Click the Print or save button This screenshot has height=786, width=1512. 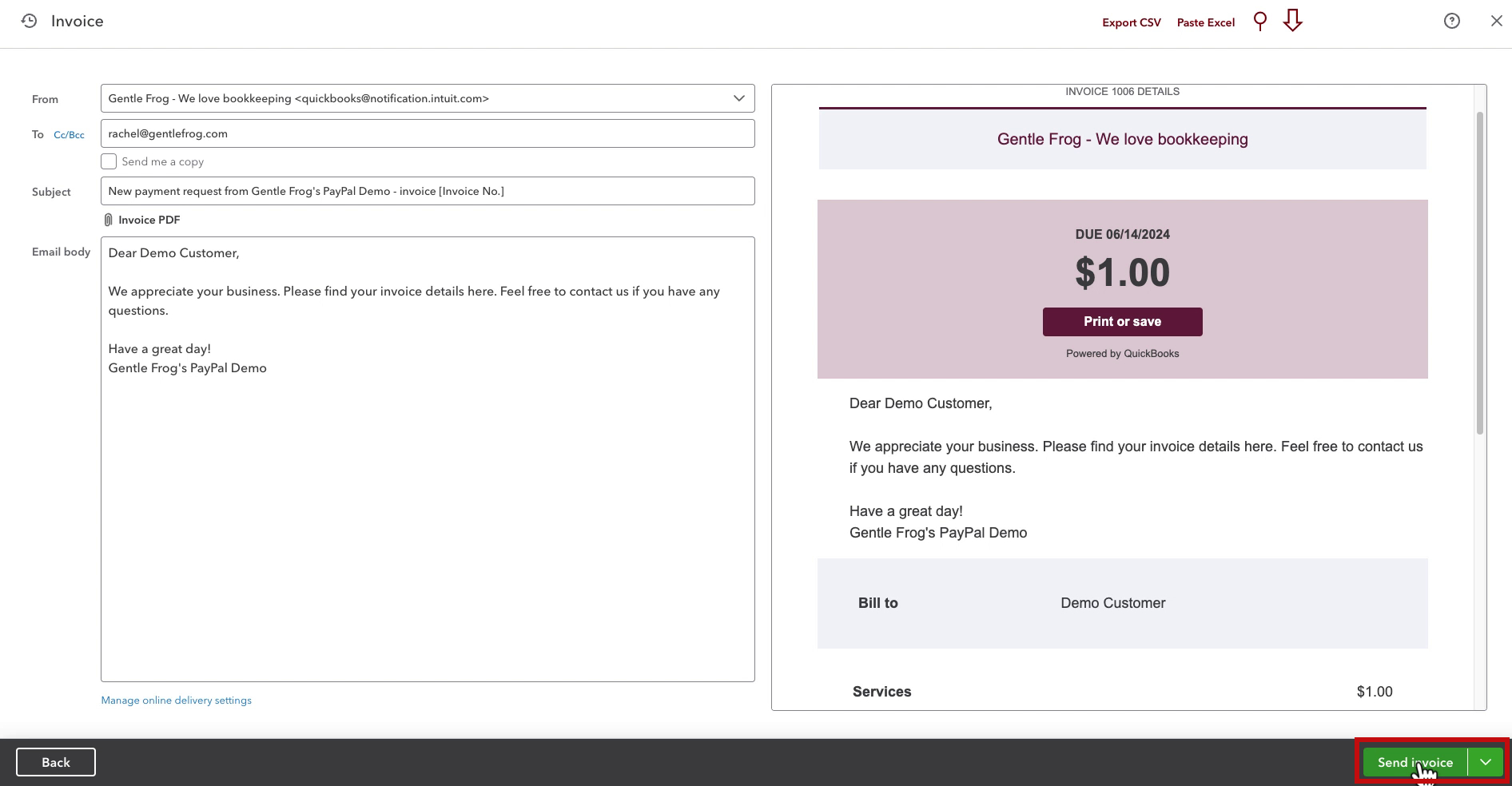point(1122,322)
